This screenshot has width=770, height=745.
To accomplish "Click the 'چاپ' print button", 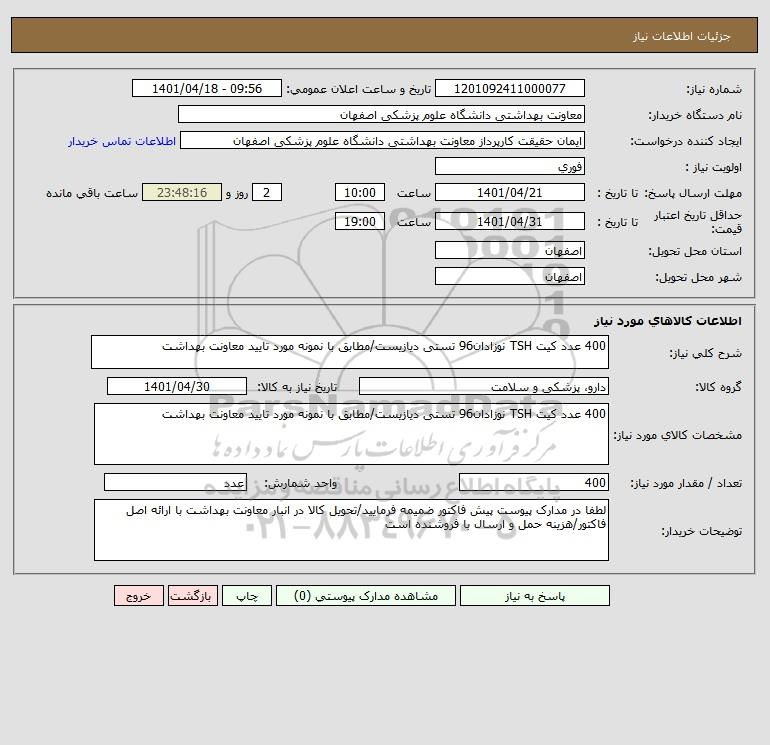I will (247, 596).
